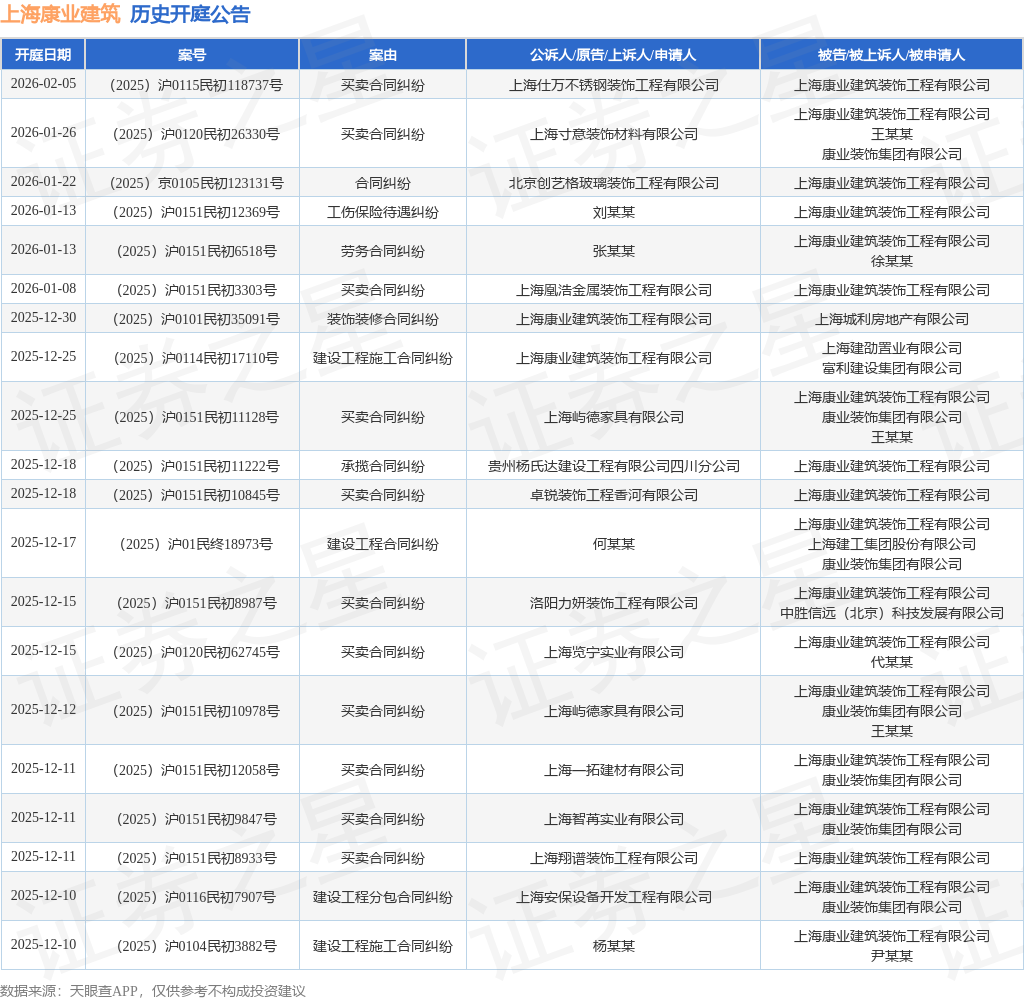Screen dimensions: 1024x1000
Task: Click the 开庭日期 column header
Action: 43,55
